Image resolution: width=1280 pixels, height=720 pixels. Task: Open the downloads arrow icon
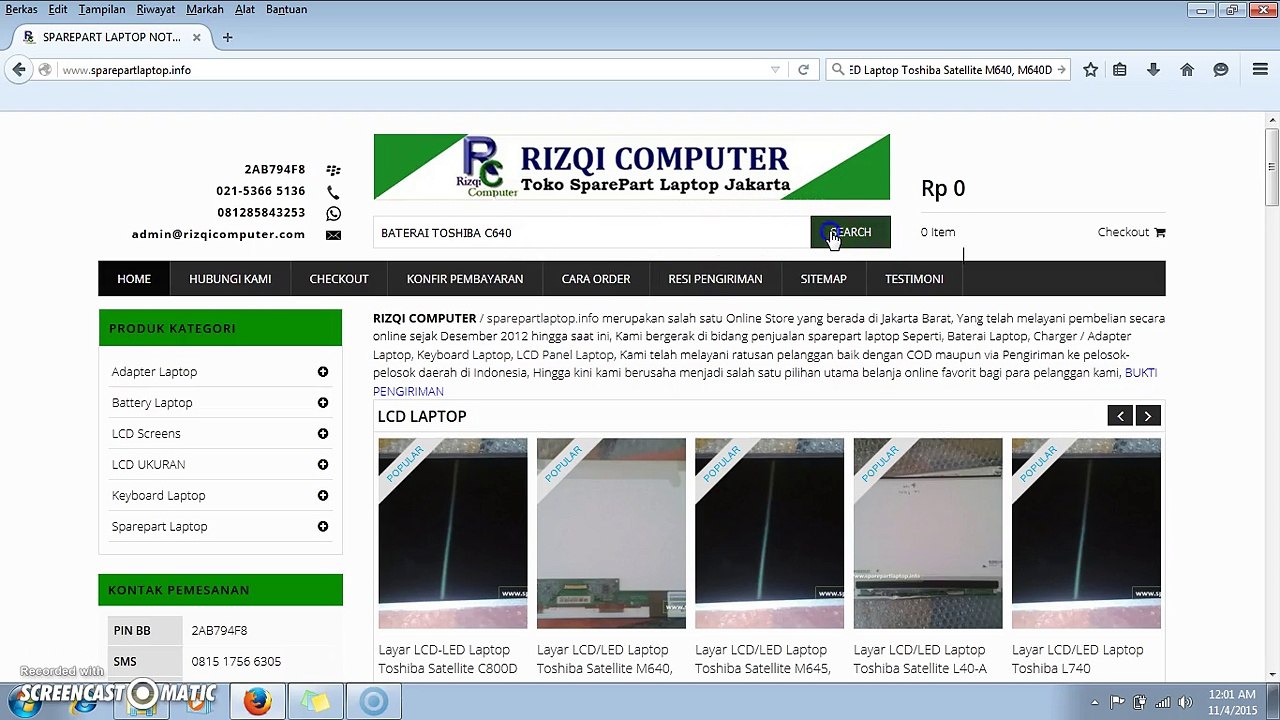(x=1153, y=70)
